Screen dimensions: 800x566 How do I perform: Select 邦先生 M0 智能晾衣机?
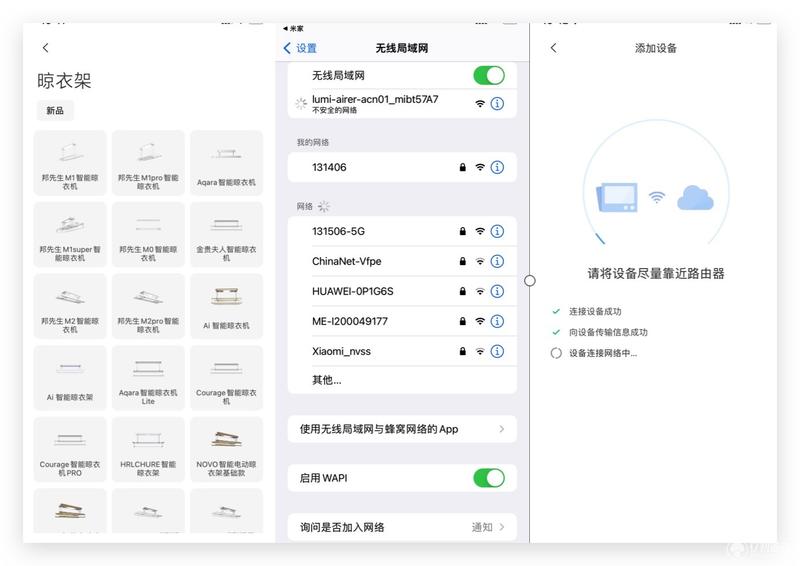pos(148,235)
